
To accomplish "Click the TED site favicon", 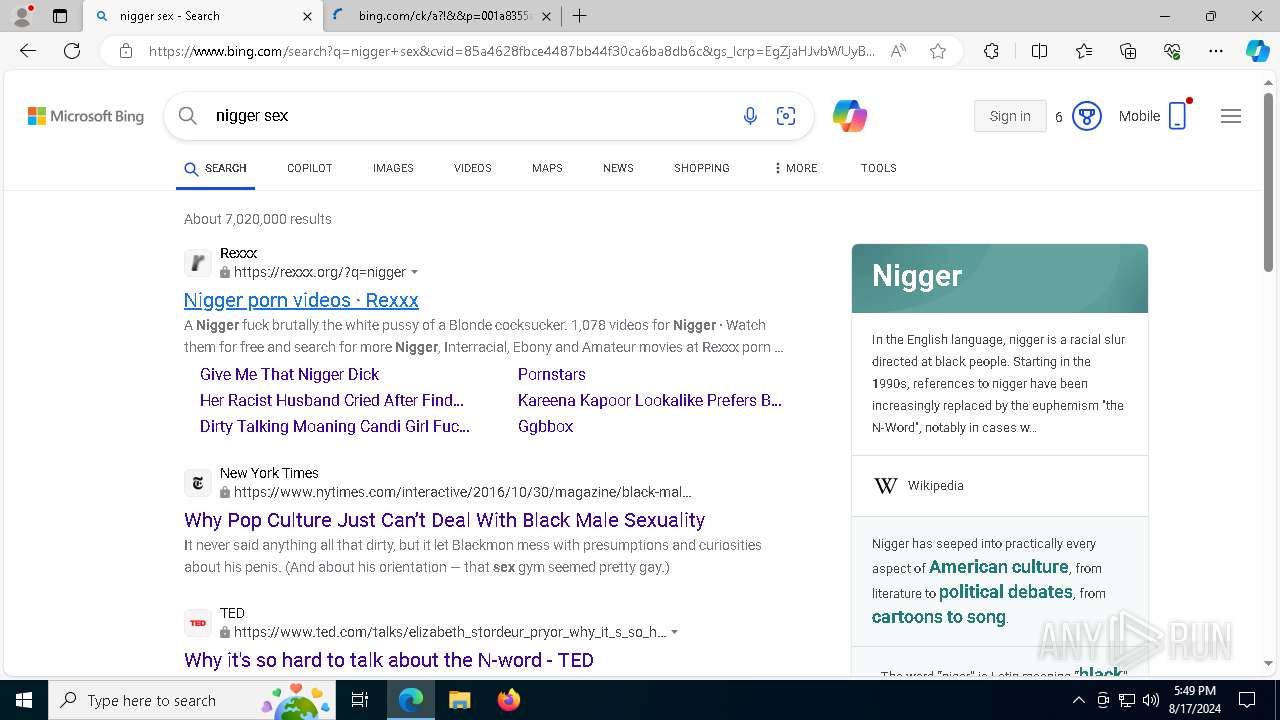I will pos(198,623).
